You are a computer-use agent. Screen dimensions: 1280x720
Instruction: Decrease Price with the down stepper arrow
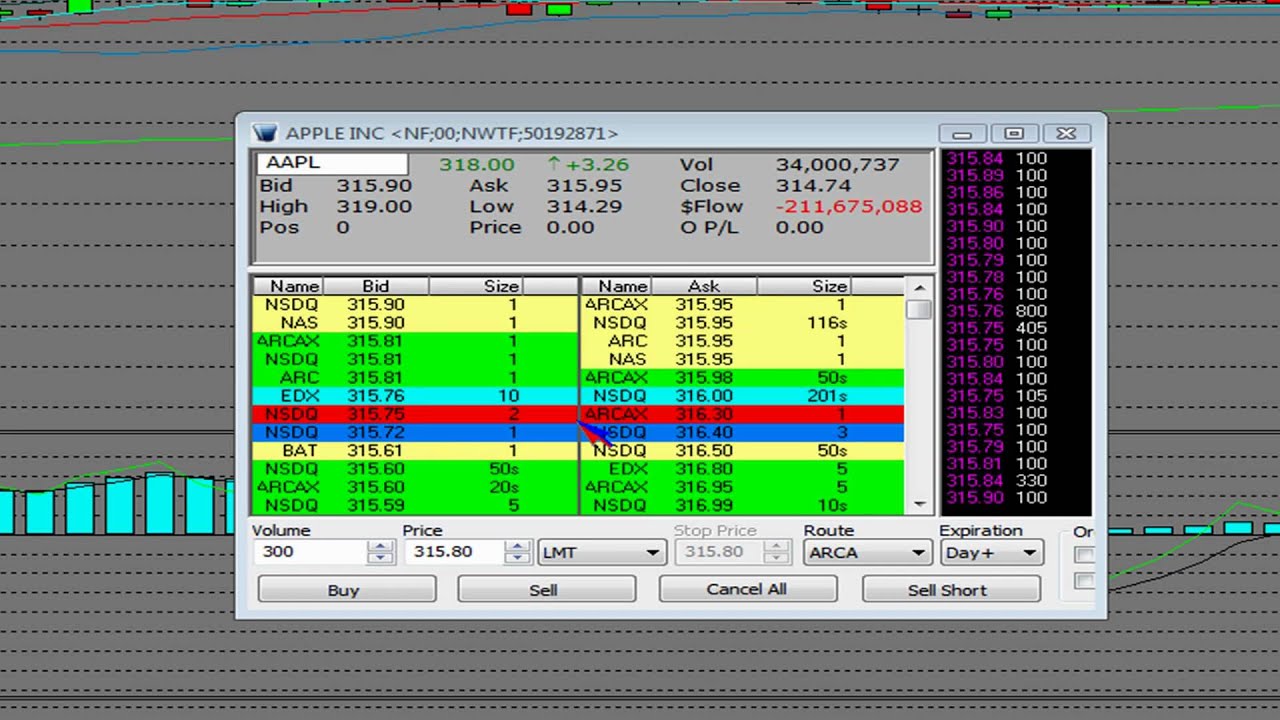[517, 558]
